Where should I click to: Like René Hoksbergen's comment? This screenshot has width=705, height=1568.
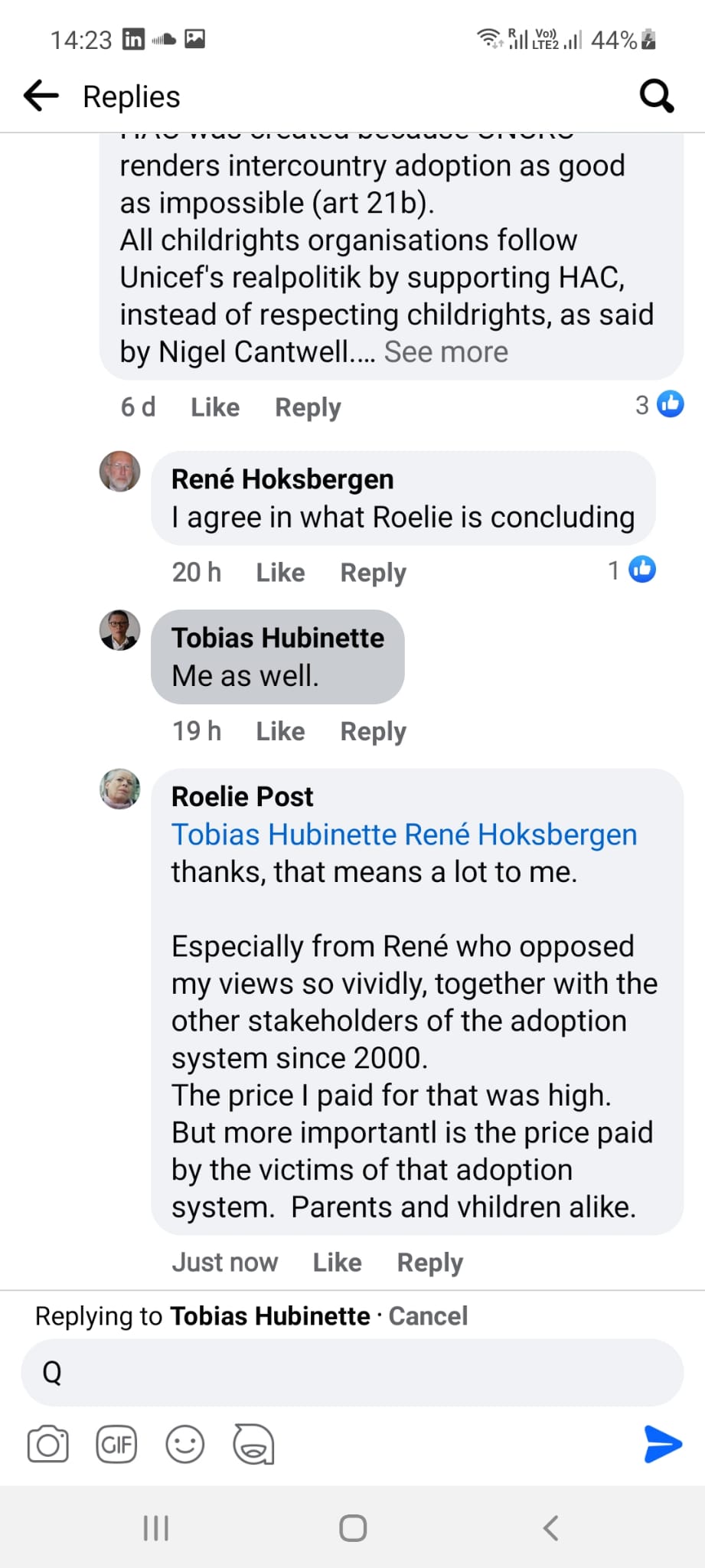(x=280, y=573)
